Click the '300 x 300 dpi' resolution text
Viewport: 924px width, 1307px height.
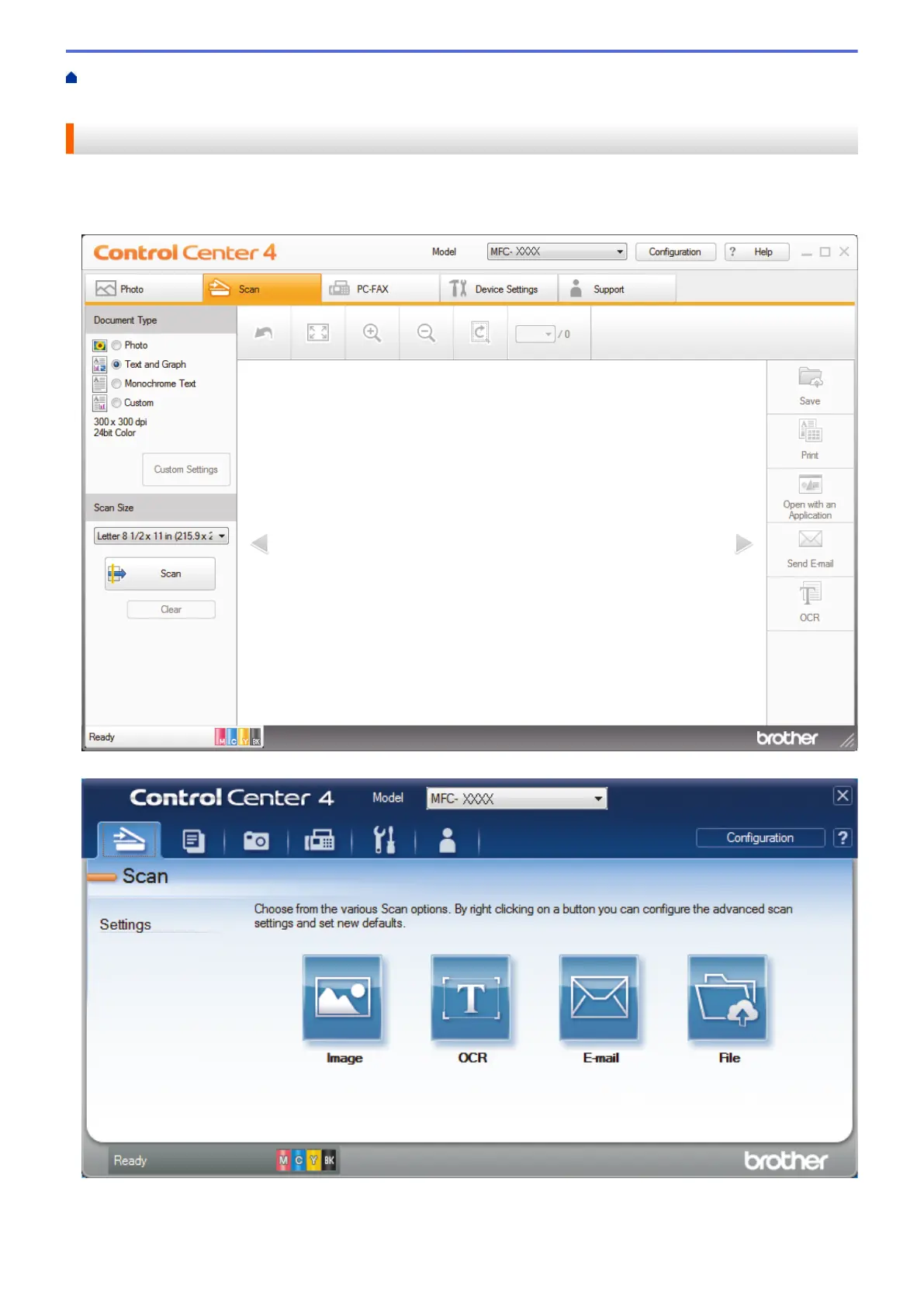click(x=120, y=422)
